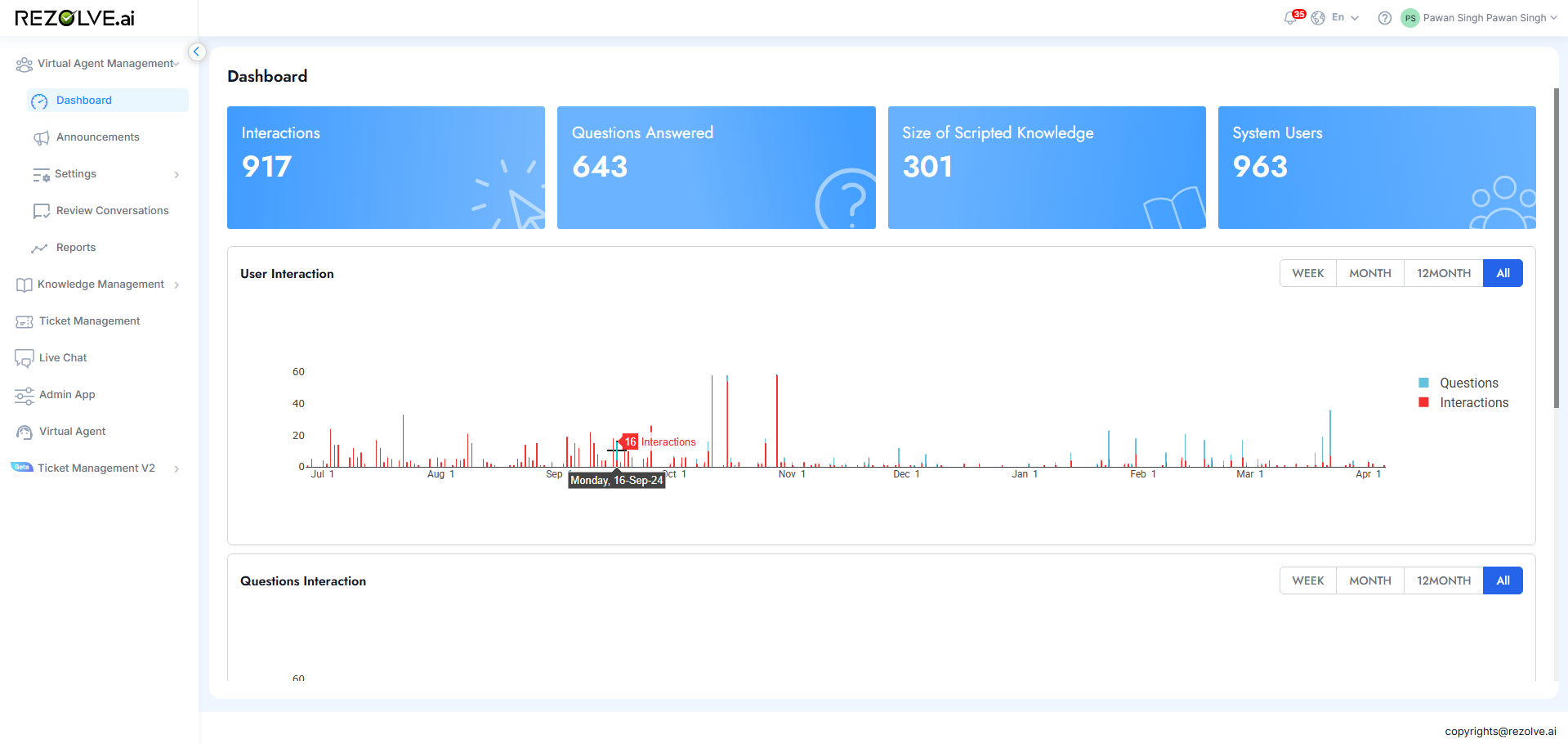Click the Interactions 917 card
Image resolution: width=1568 pixels, height=744 pixels.
(x=386, y=168)
